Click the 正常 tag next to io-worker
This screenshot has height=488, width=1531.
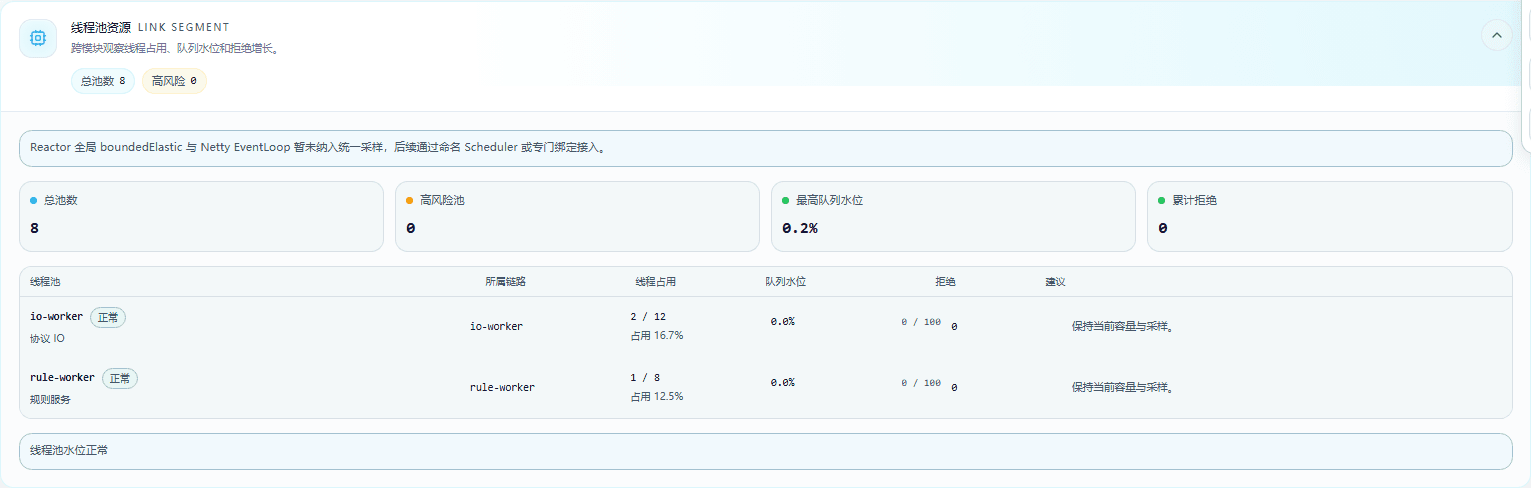tap(108, 317)
